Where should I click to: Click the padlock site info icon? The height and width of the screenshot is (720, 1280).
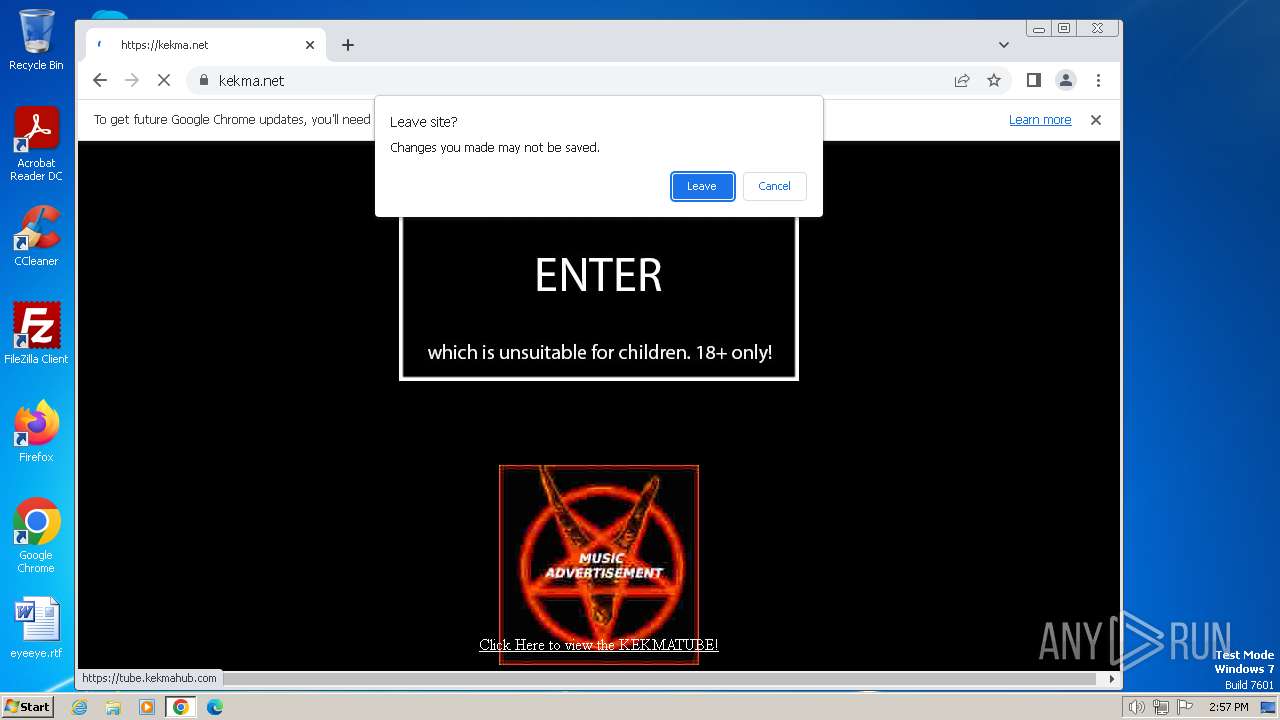203,80
